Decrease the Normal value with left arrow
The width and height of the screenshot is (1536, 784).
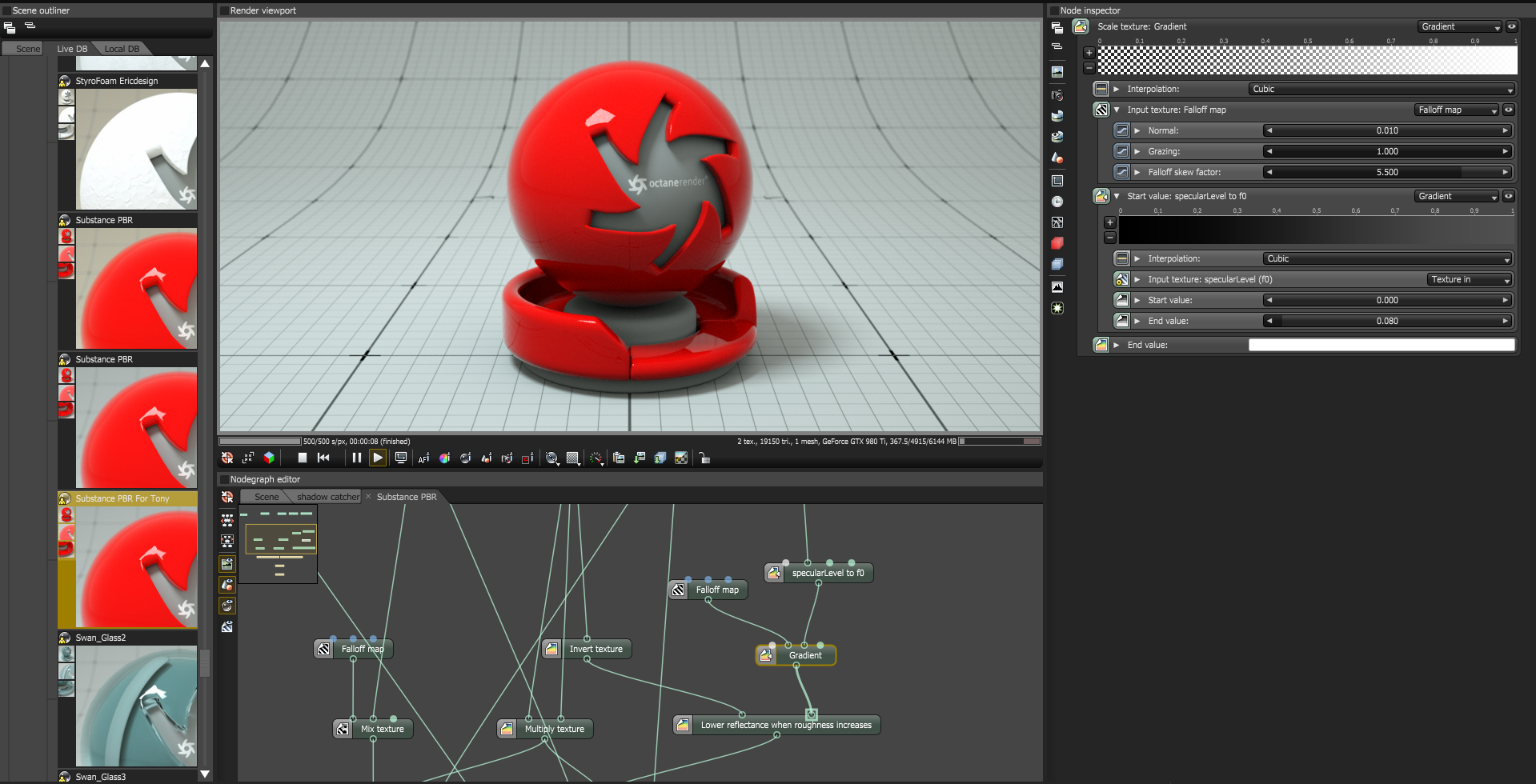[1269, 130]
